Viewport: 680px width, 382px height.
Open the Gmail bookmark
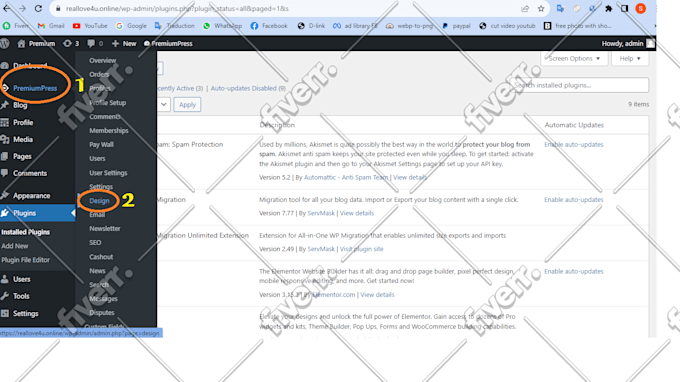pyautogui.click(x=51, y=26)
